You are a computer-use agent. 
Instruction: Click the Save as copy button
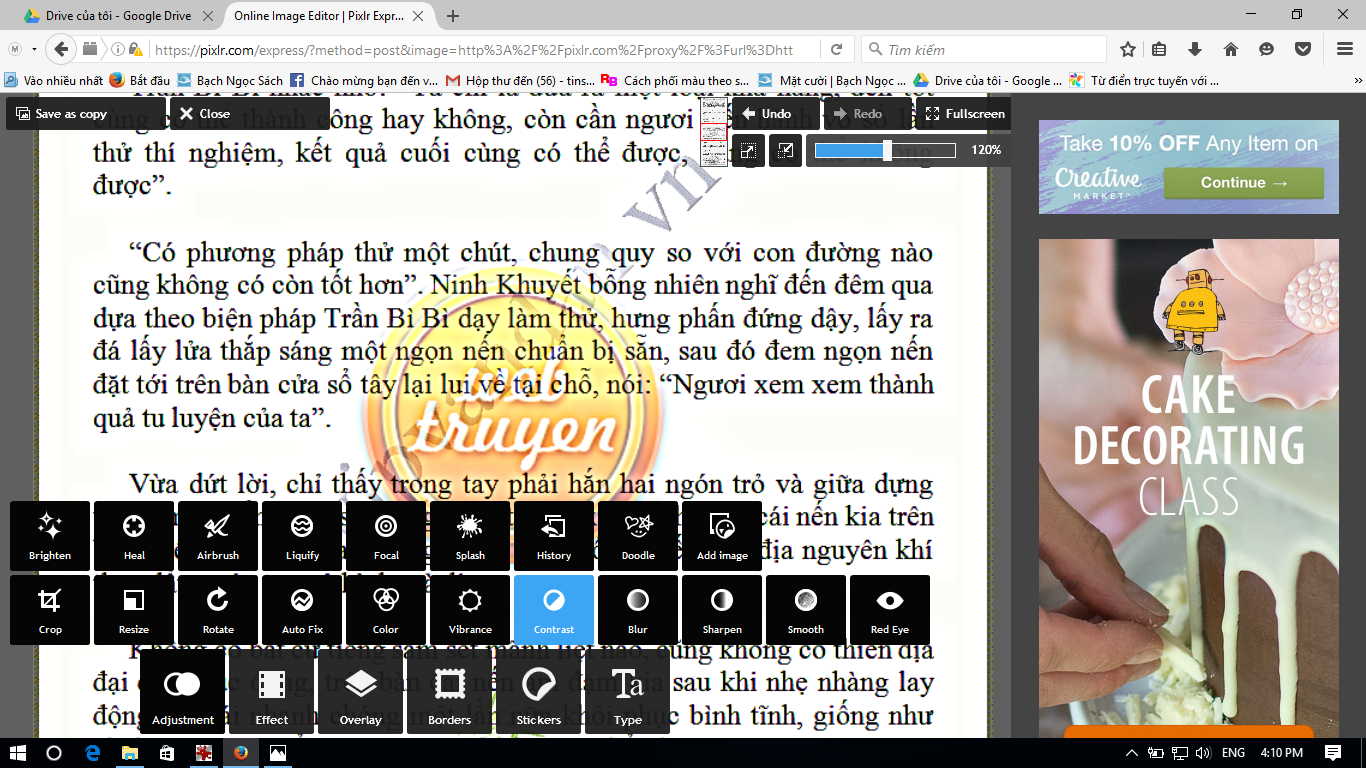(x=86, y=114)
